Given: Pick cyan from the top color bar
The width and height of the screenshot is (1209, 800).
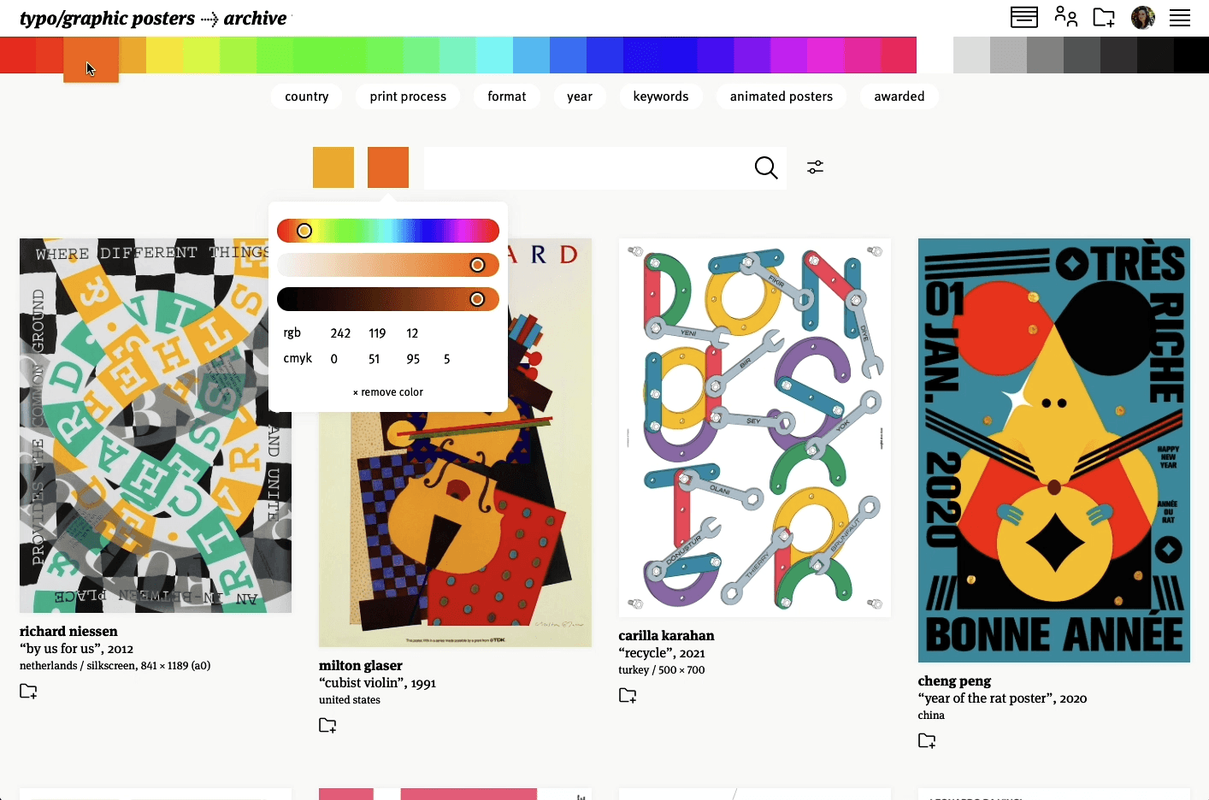Looking at the screenshot, I should (494, 55).
